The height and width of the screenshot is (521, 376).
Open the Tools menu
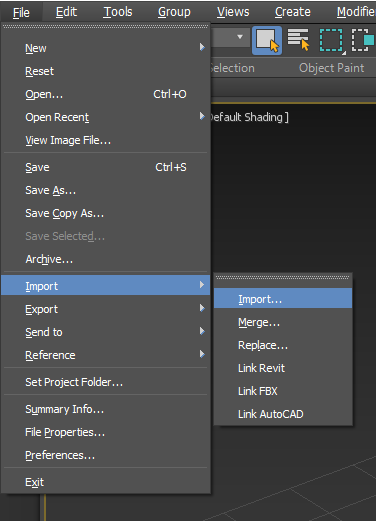(x=118, y=12)
